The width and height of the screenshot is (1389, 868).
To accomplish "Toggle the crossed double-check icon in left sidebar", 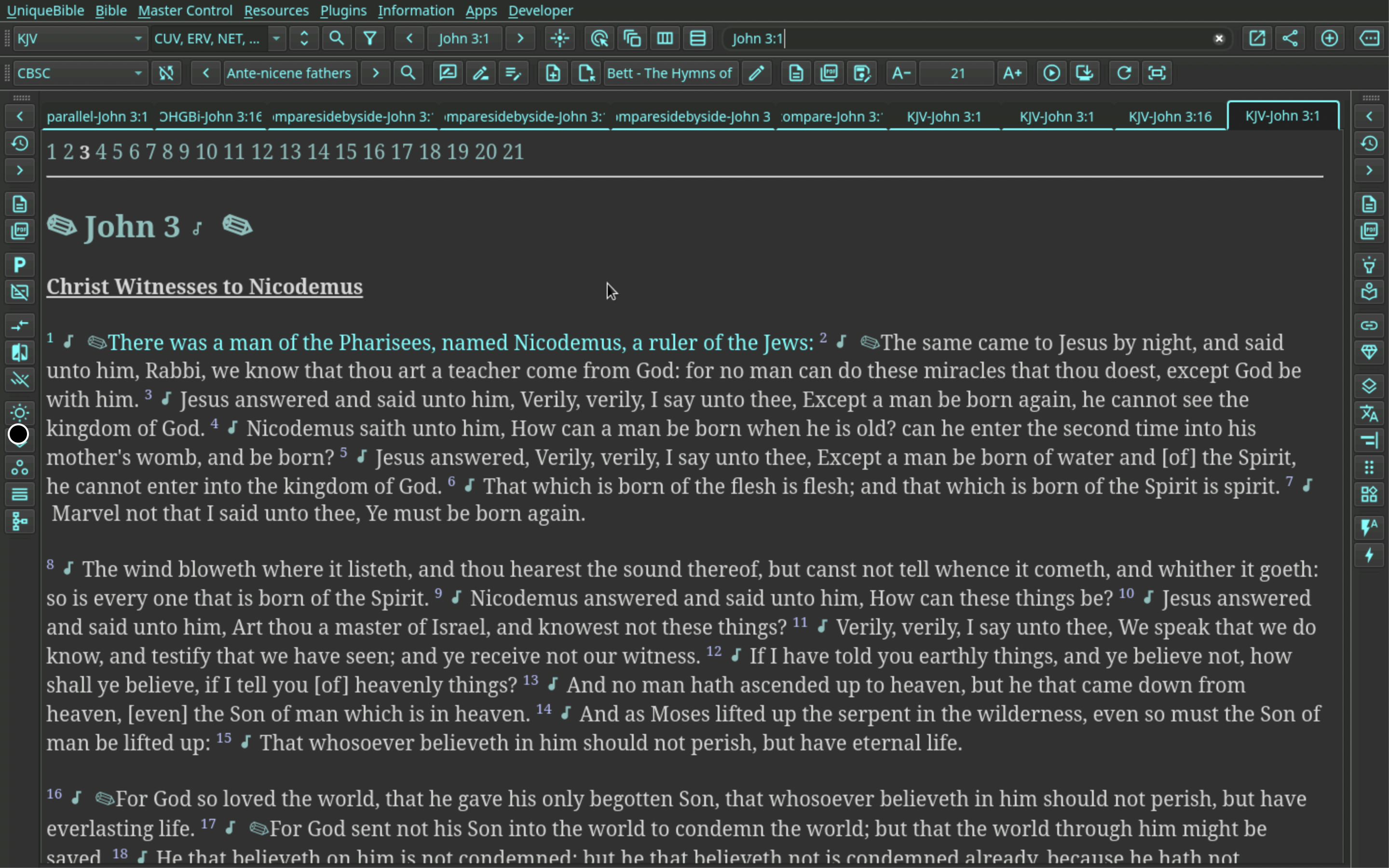I will click(x=19, y=380).
